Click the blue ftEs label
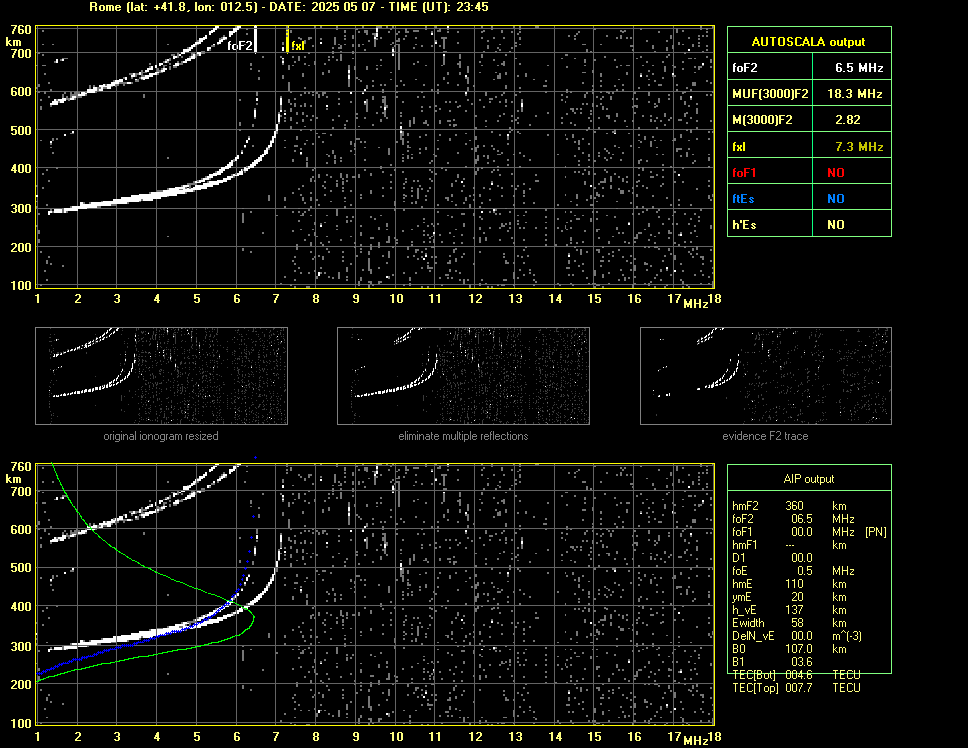This screenshot has width=968, height=748. click(x=743, y=199)
